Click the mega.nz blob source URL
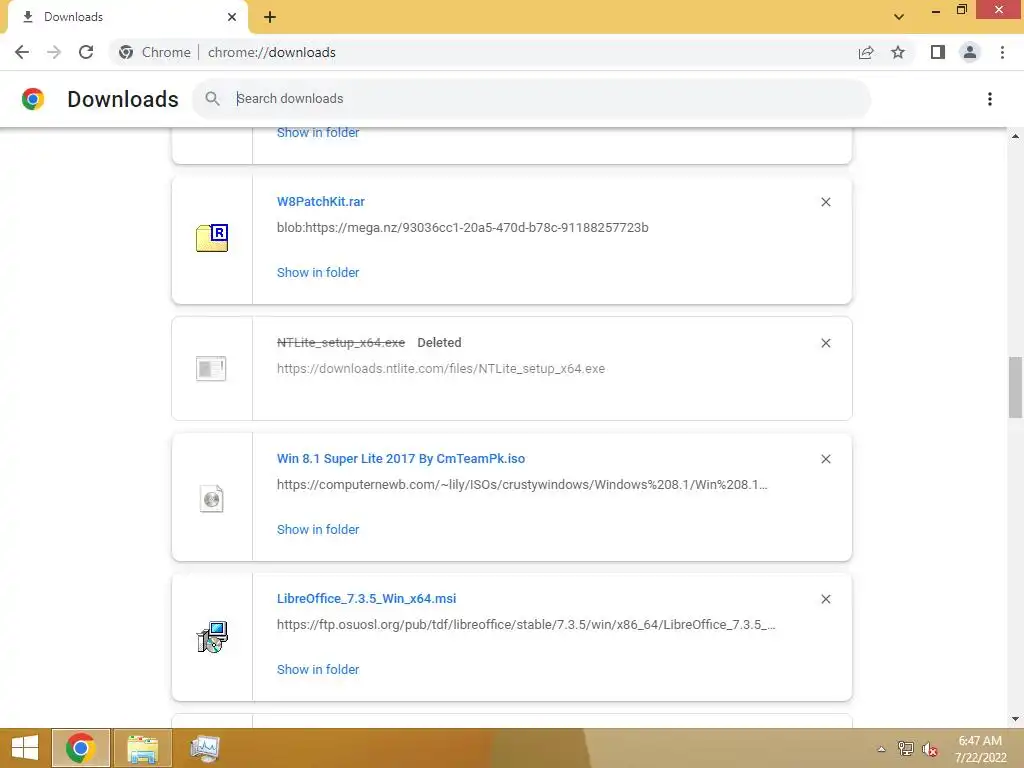 pyautogui.click(x=462, y=227)
